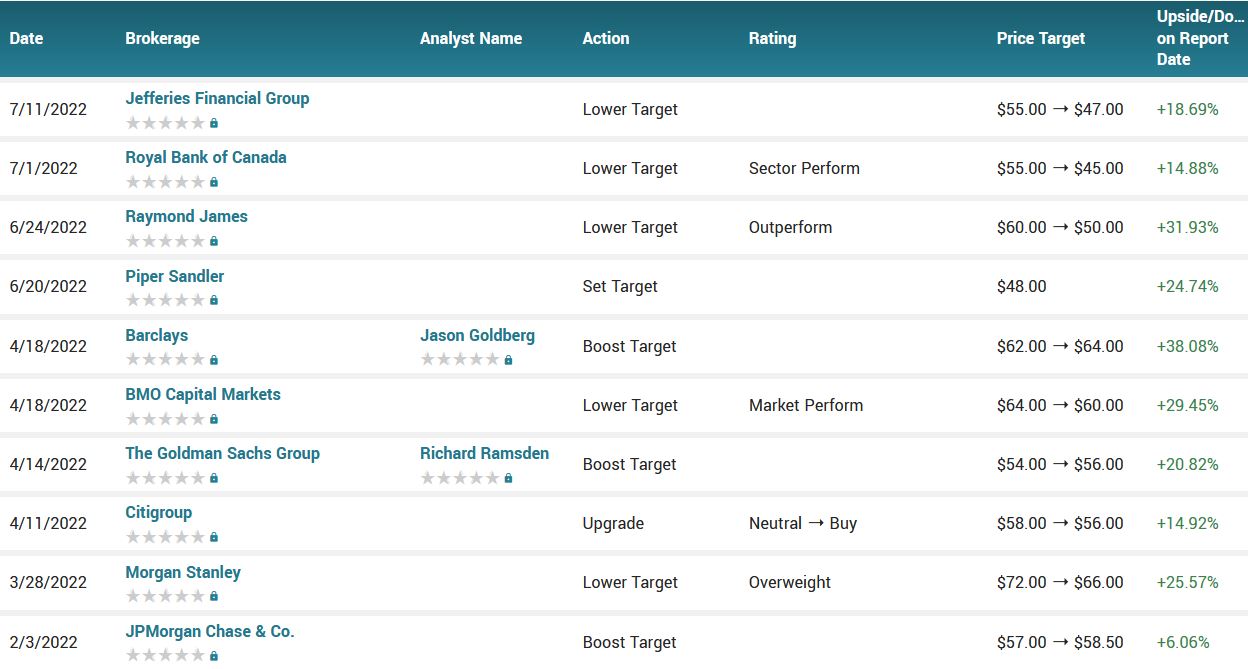Screen dimensions: 1248x669
Task: Select the Neutral → Buy rating cell
Action: click(803, 523)
